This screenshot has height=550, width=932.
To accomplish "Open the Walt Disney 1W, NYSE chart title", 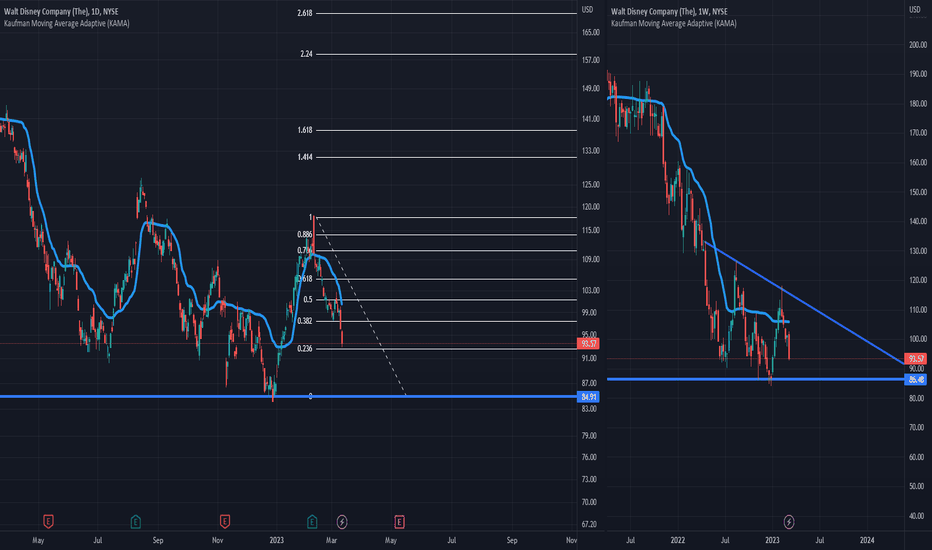I will [x=669, y=11].
